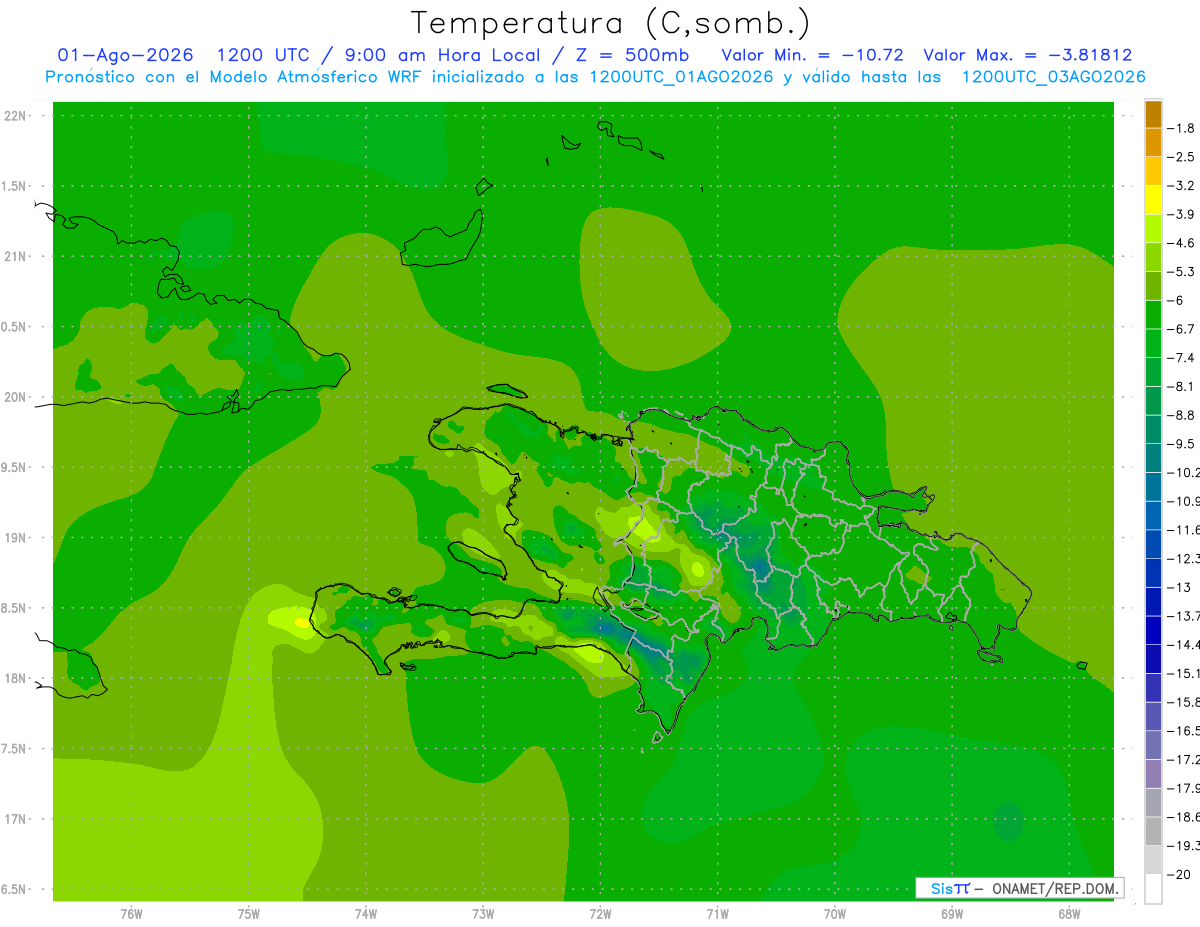Click the '76W' longitude label
The height and width of the screenshot is (927, 1200).
pyautogui.click(x=131, y=914)
